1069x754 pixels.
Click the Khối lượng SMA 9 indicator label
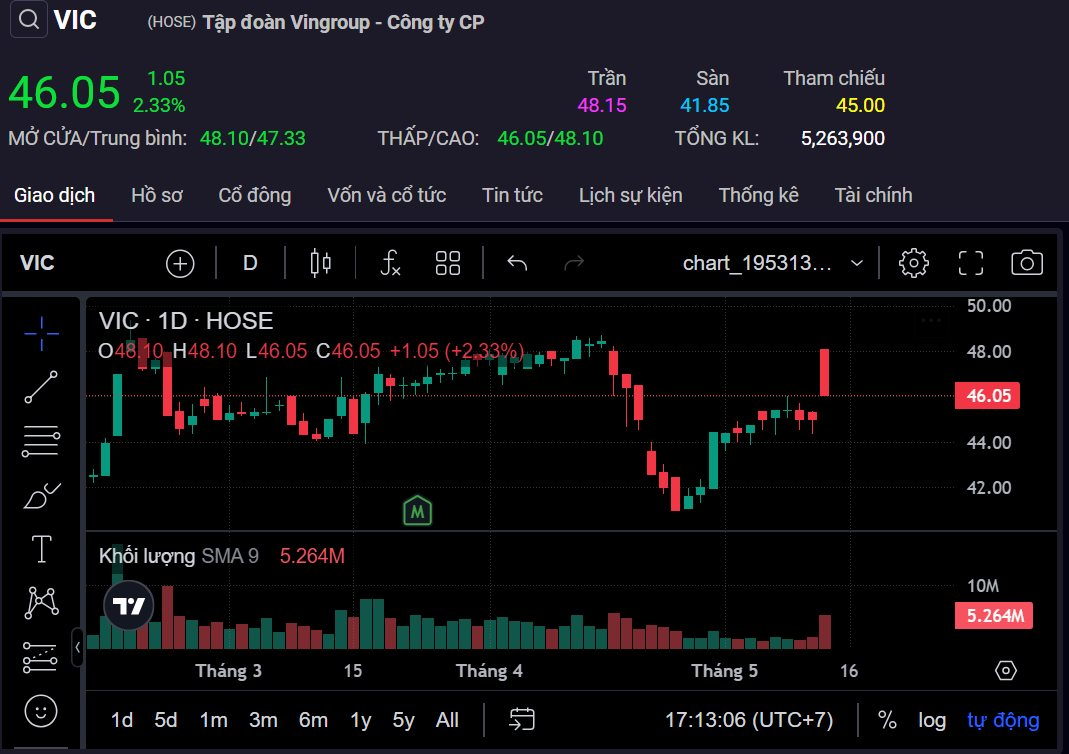point(179,556)
